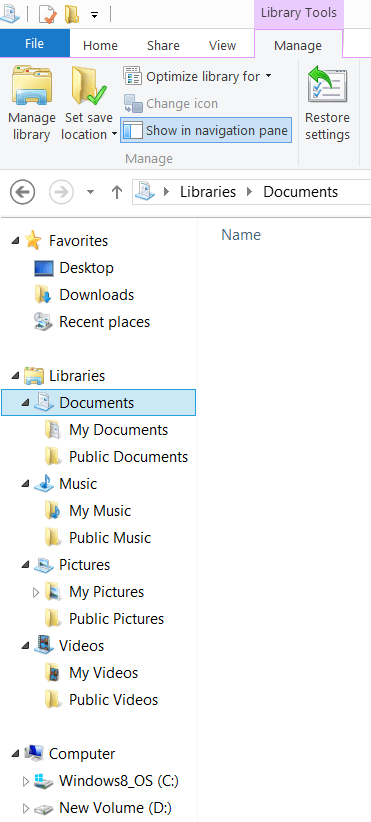Click the Set save location folder icon
Image resolution: width=371 pixels, height=822 pixels.
89,85
